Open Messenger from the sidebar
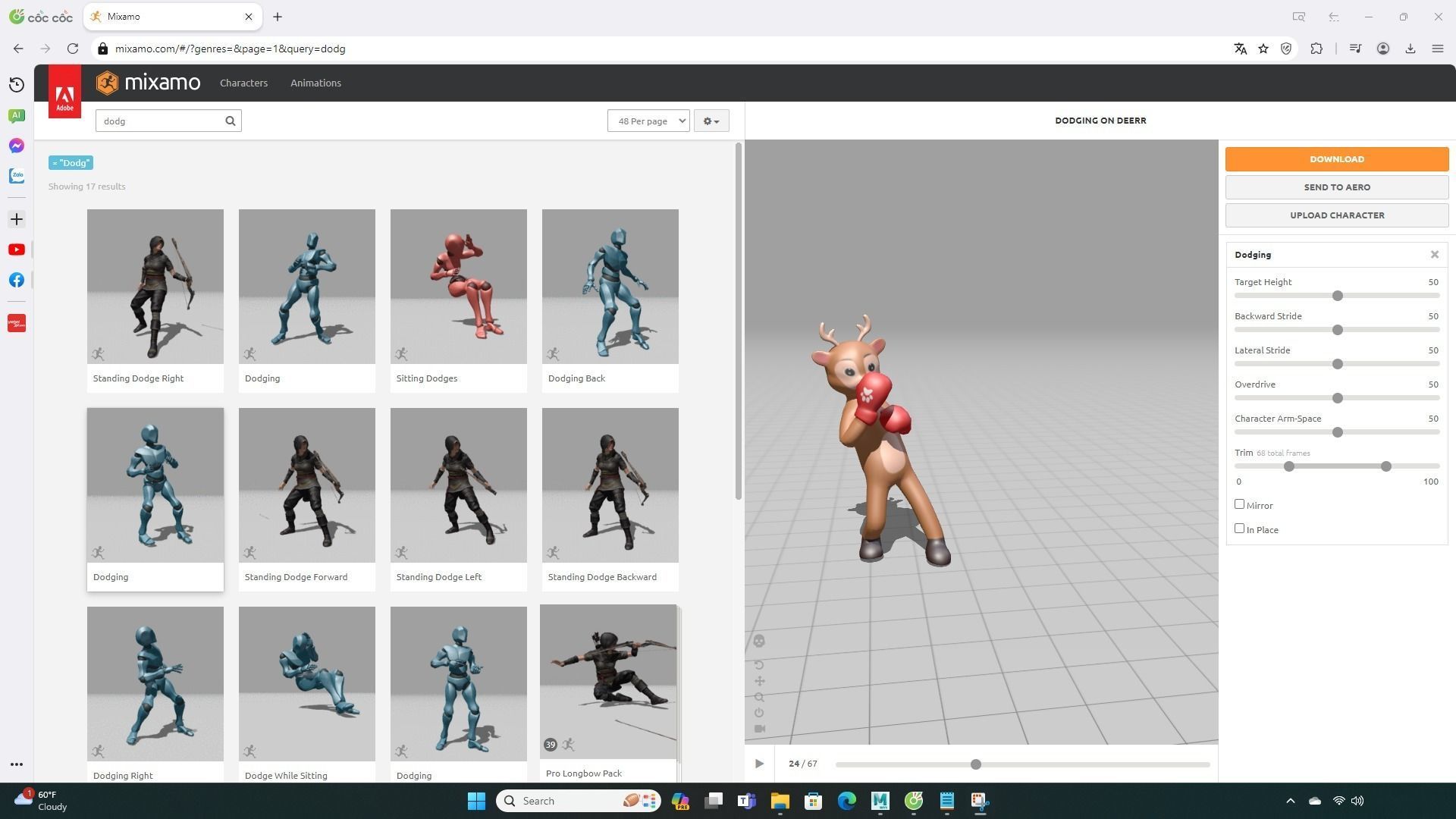1456x819 pixels. 17,146
